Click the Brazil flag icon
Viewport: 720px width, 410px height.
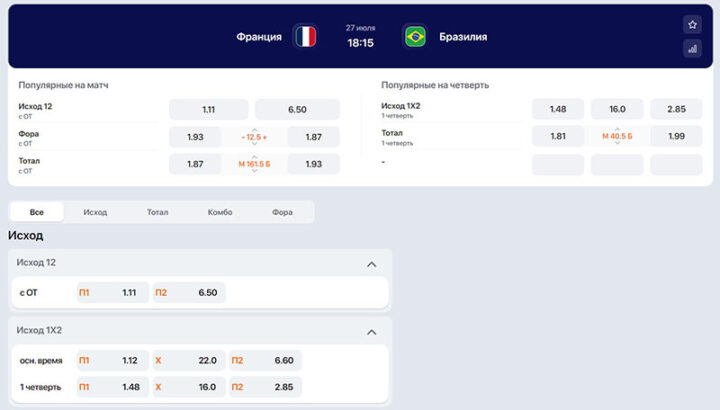tap(415, 37)
